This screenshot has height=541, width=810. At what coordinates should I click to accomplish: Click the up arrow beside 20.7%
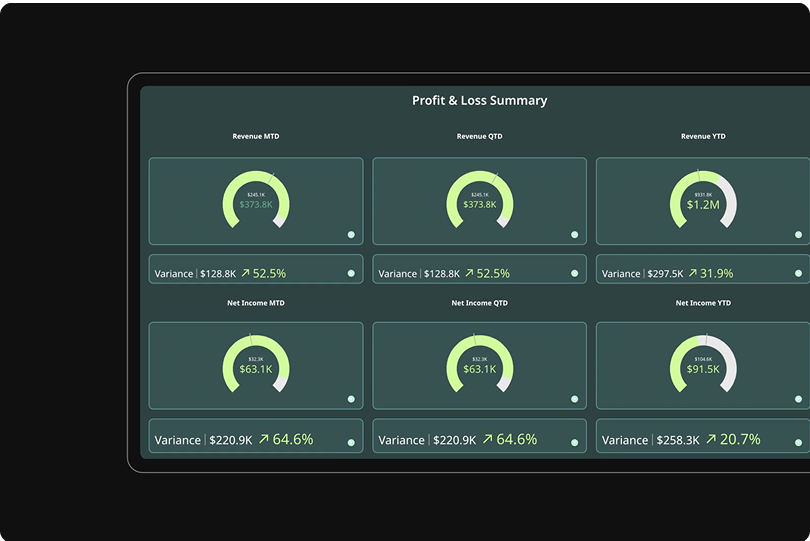(711, 439)
